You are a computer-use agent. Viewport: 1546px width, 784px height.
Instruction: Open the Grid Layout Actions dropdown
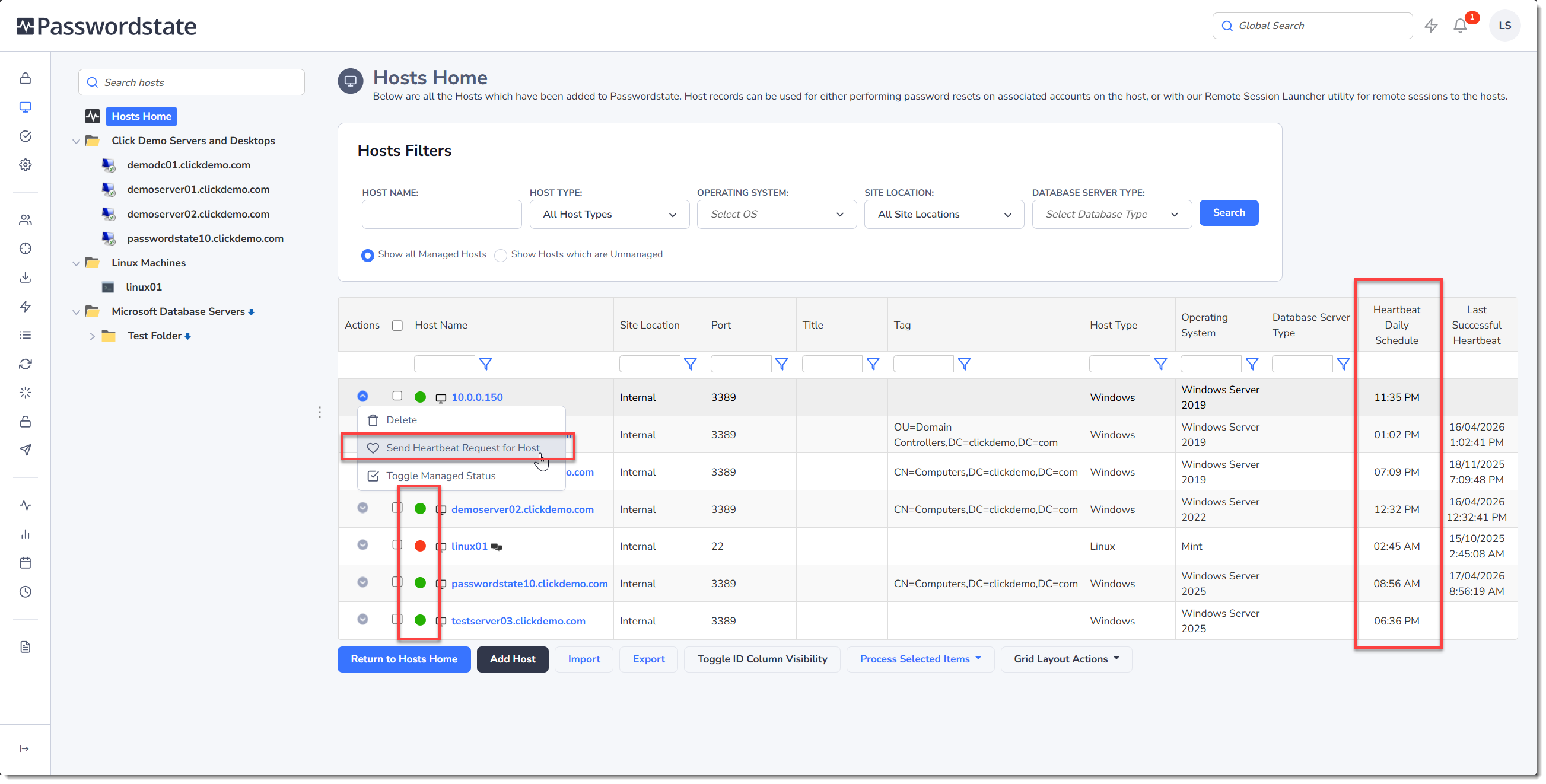point(1067,659)
